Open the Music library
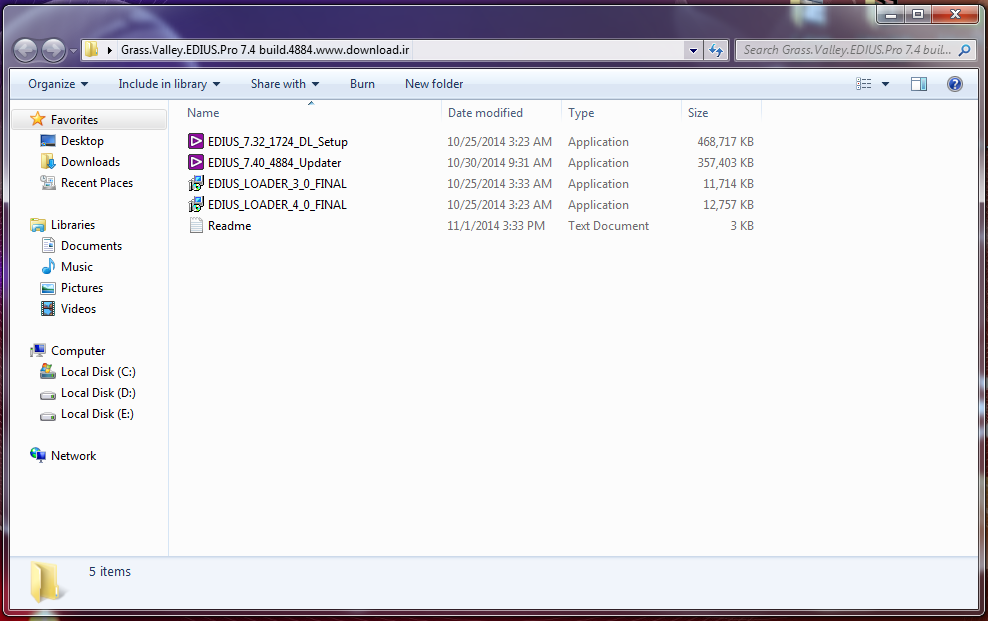This screenshot has width=988, height=621. pyautogui.click(x=77, y=266)
